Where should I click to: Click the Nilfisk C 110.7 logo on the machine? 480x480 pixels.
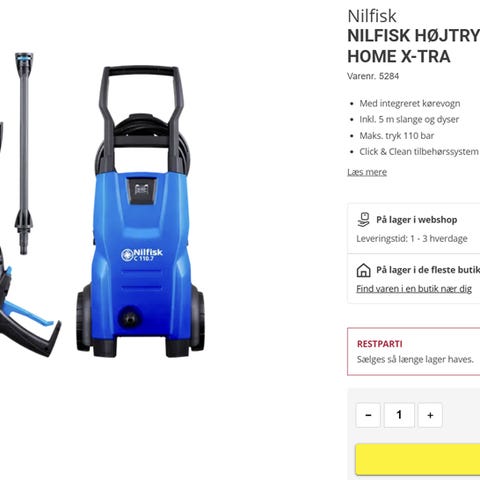coord(142,255)
